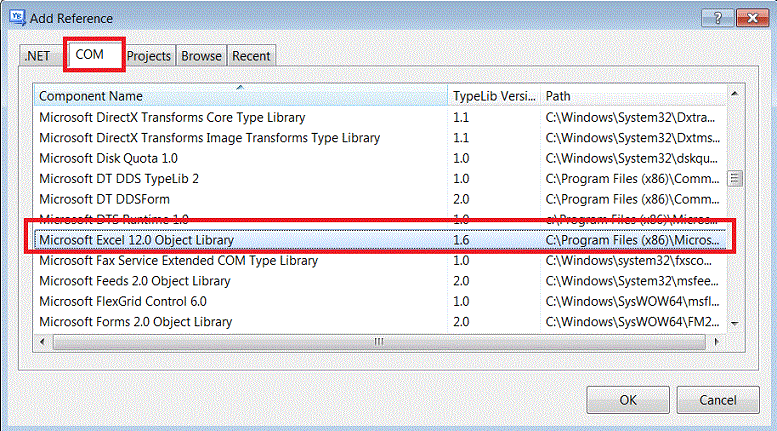
Task: Go to the Browse tab
Action: [x=201, y=56]
